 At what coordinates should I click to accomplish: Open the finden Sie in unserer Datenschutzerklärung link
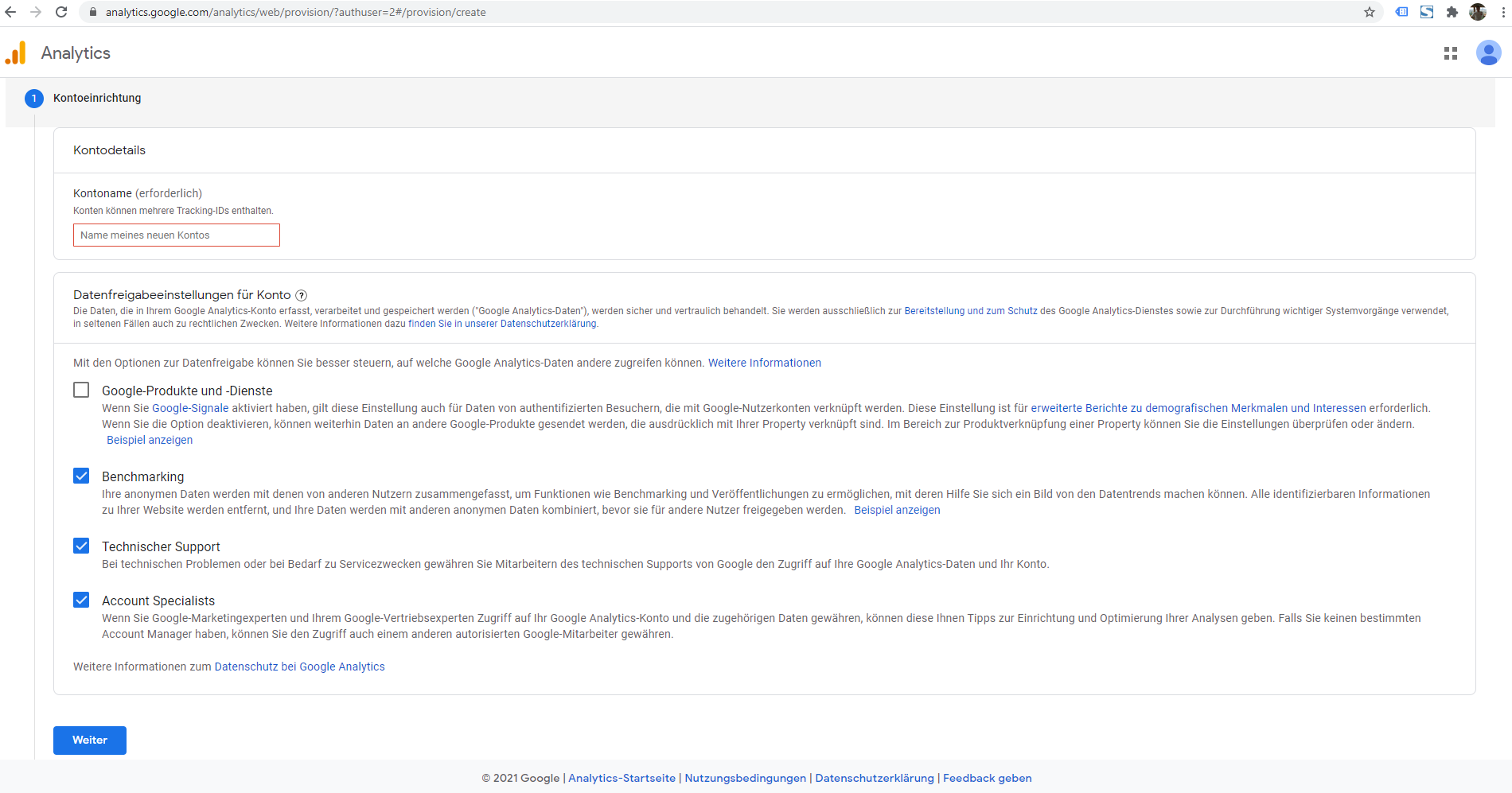[x=502, y=324]
